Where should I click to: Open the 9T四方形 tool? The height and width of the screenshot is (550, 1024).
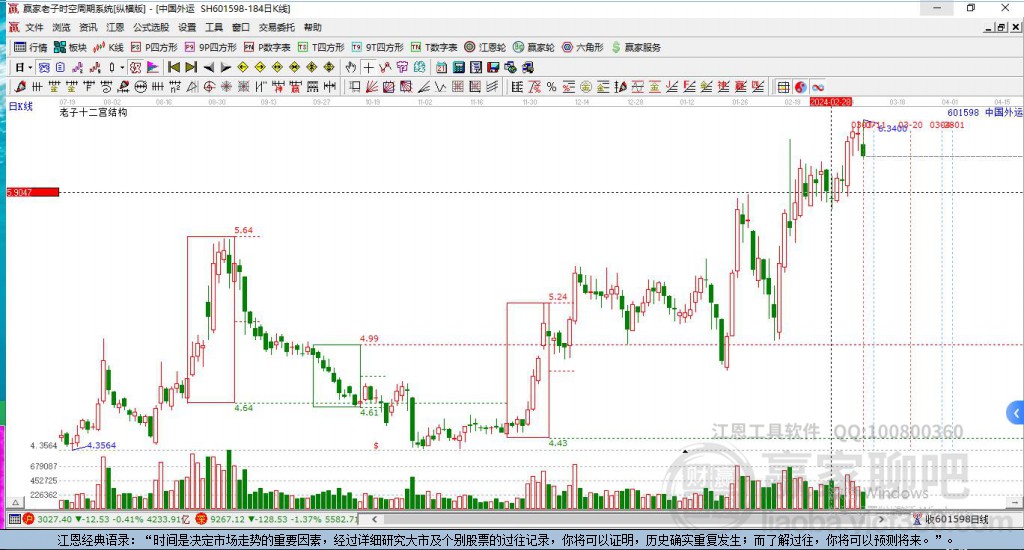coord(377,47)
